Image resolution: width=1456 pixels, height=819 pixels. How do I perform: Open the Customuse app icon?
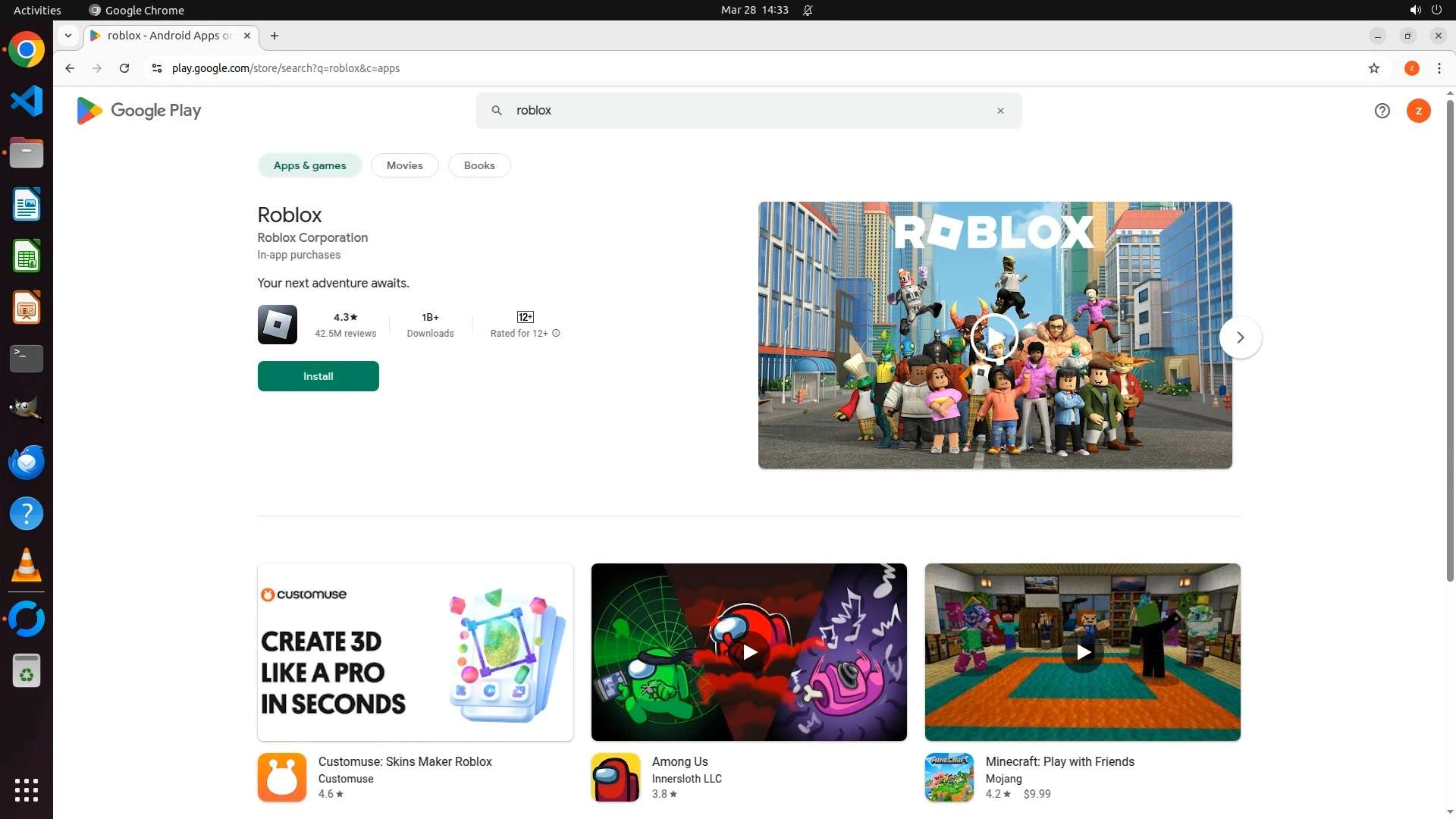pos(282,777)
